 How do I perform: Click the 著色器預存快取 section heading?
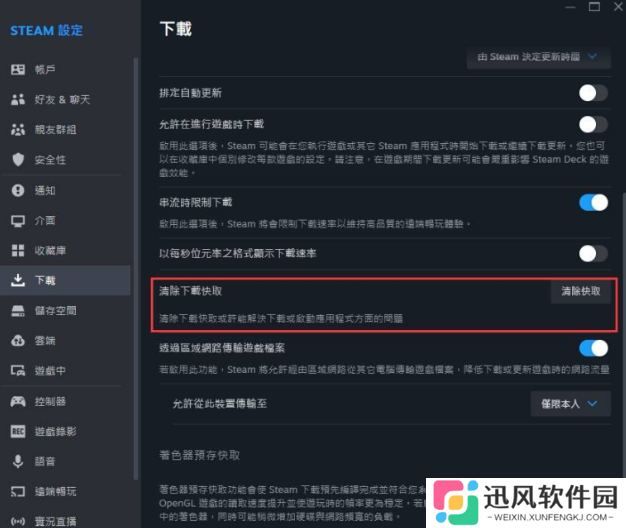click(200, 455)
